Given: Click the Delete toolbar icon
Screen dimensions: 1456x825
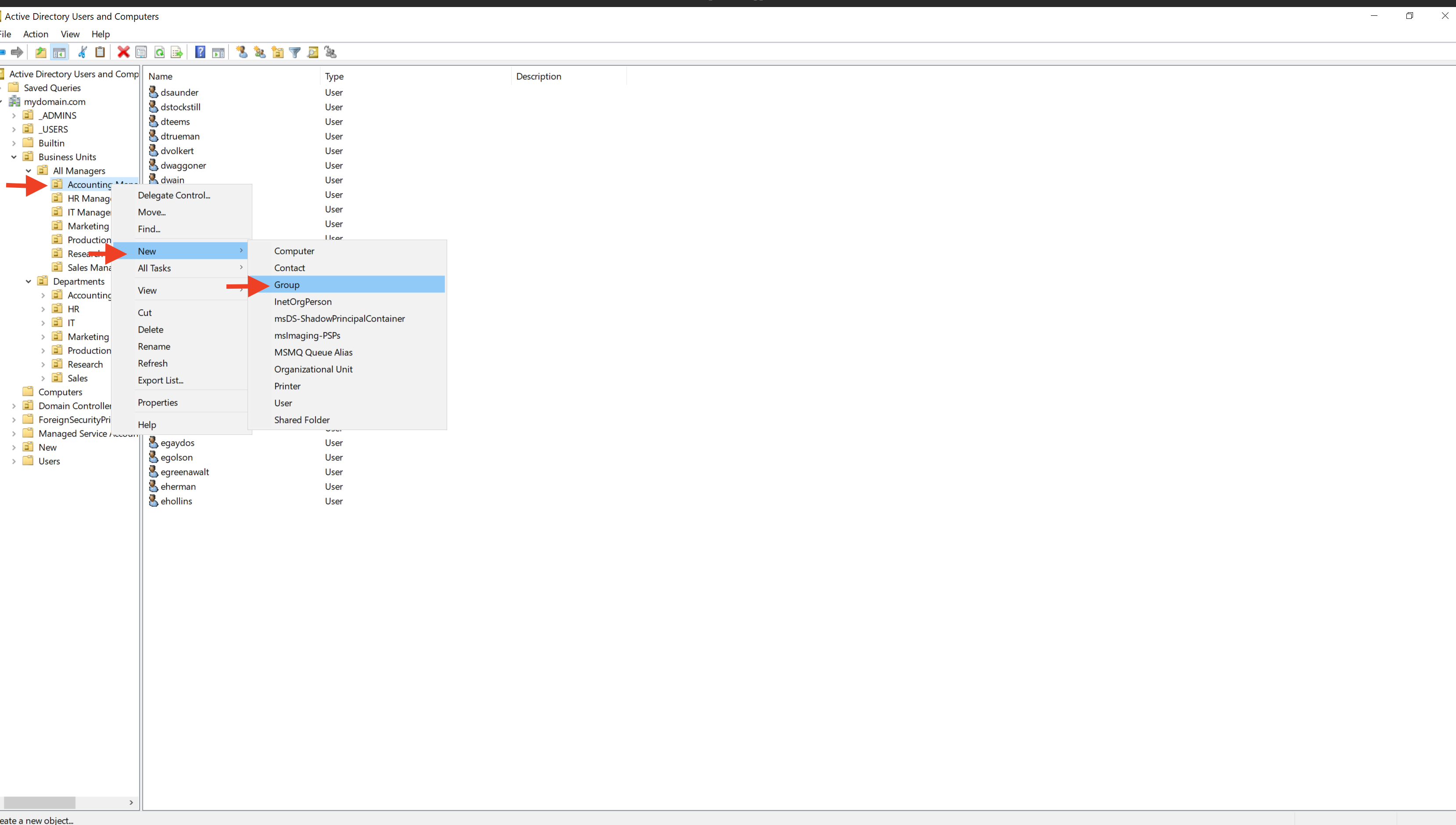Looking at the screenshot, I should coord(123,52).
